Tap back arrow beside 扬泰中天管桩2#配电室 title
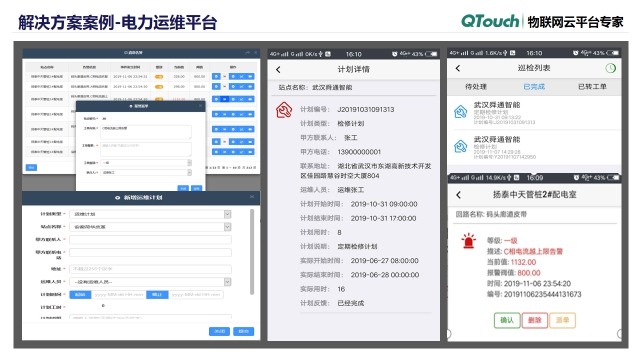 tap(458, 195)
